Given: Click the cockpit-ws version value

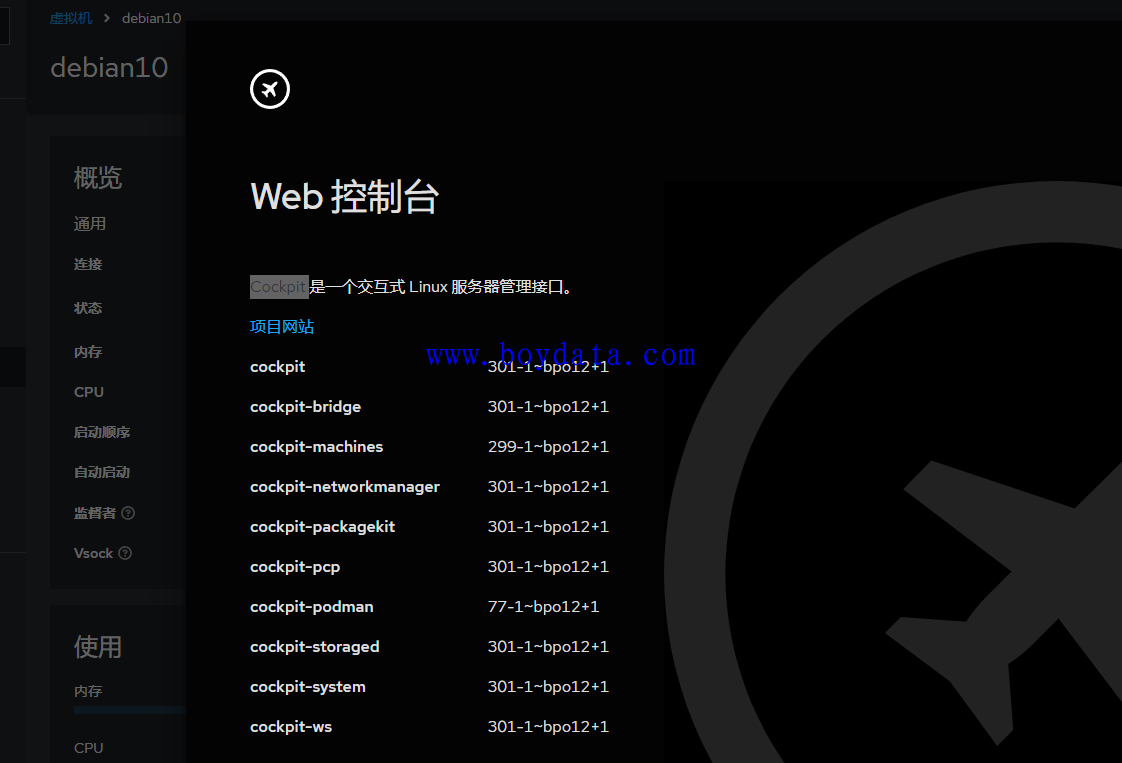Looking at the screenshot, I should tap(548, 726).
